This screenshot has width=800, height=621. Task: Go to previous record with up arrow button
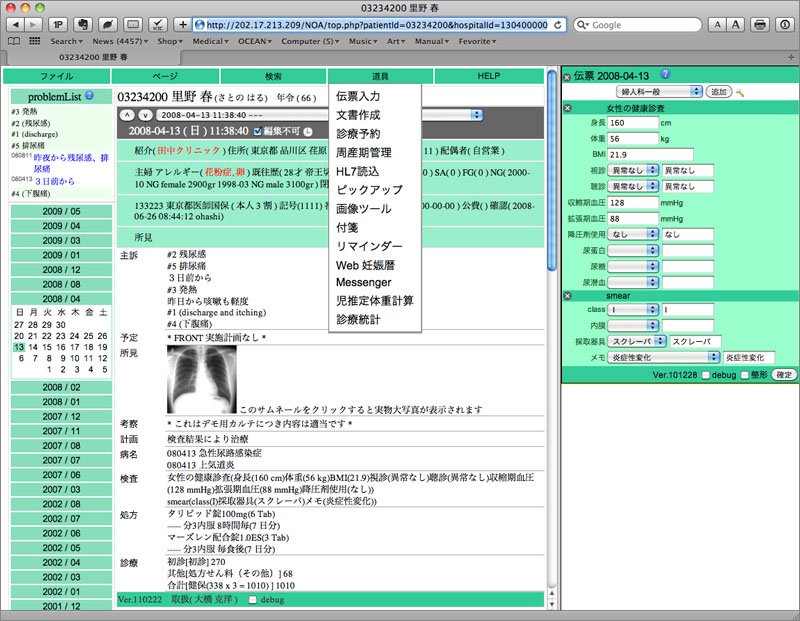point(128,115)
